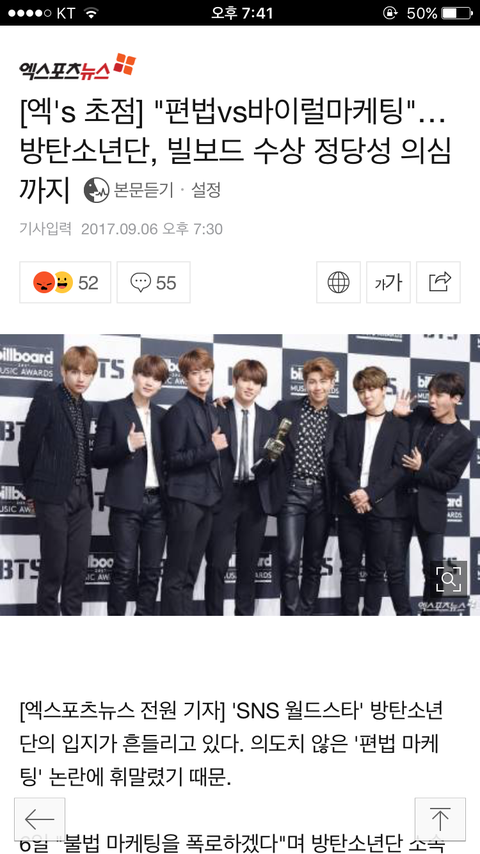Open the 가가 font size button

[388, 282]
